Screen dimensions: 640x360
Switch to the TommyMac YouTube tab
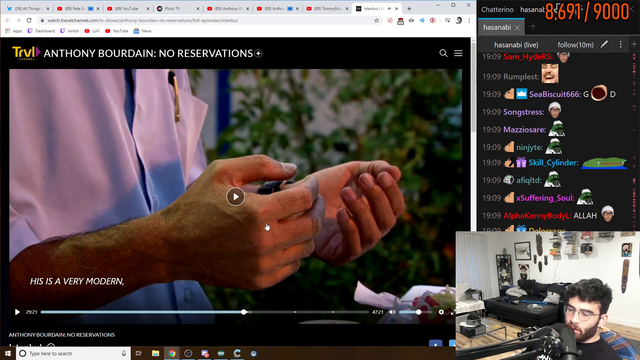coord(327,8)
